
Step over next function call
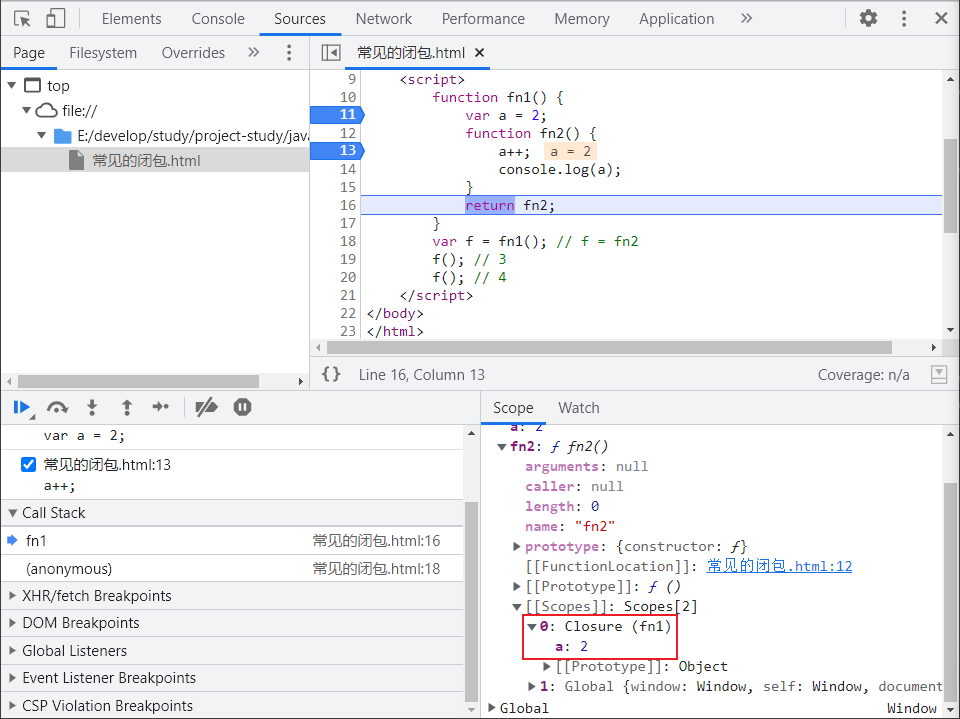[x=57, y=407]
